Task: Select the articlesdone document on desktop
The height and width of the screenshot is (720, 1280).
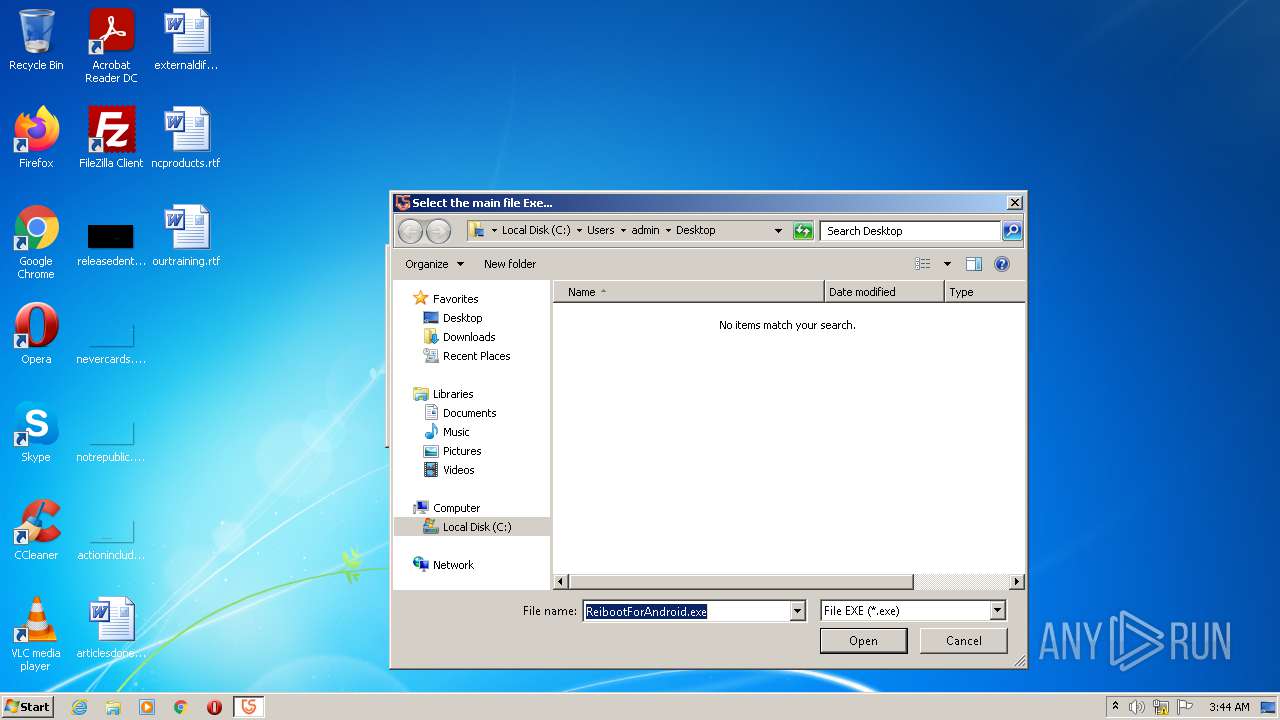Action: pyautogui.click(x=111, y=628)
